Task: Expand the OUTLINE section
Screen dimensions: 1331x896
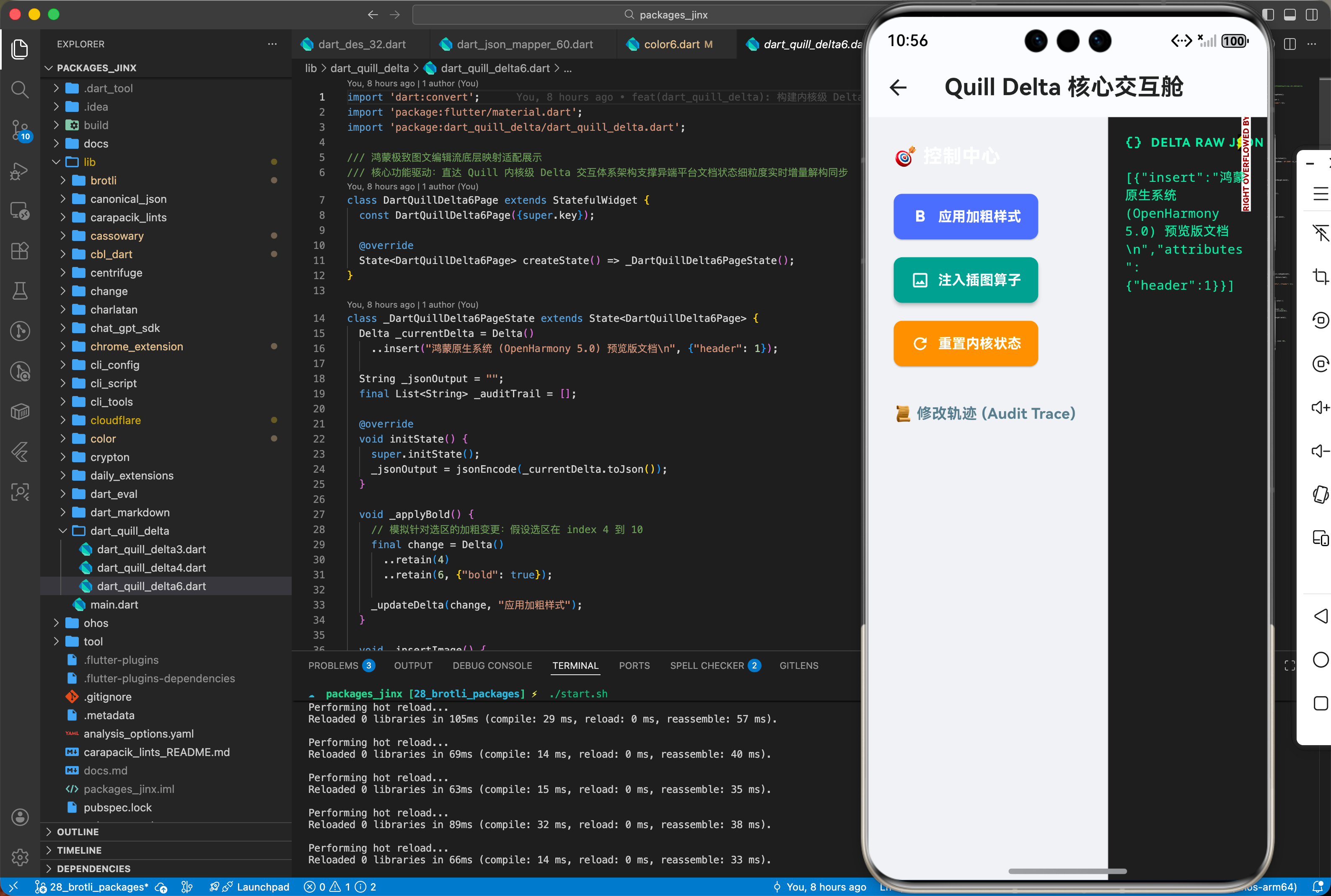Action: tap(78, 831)
